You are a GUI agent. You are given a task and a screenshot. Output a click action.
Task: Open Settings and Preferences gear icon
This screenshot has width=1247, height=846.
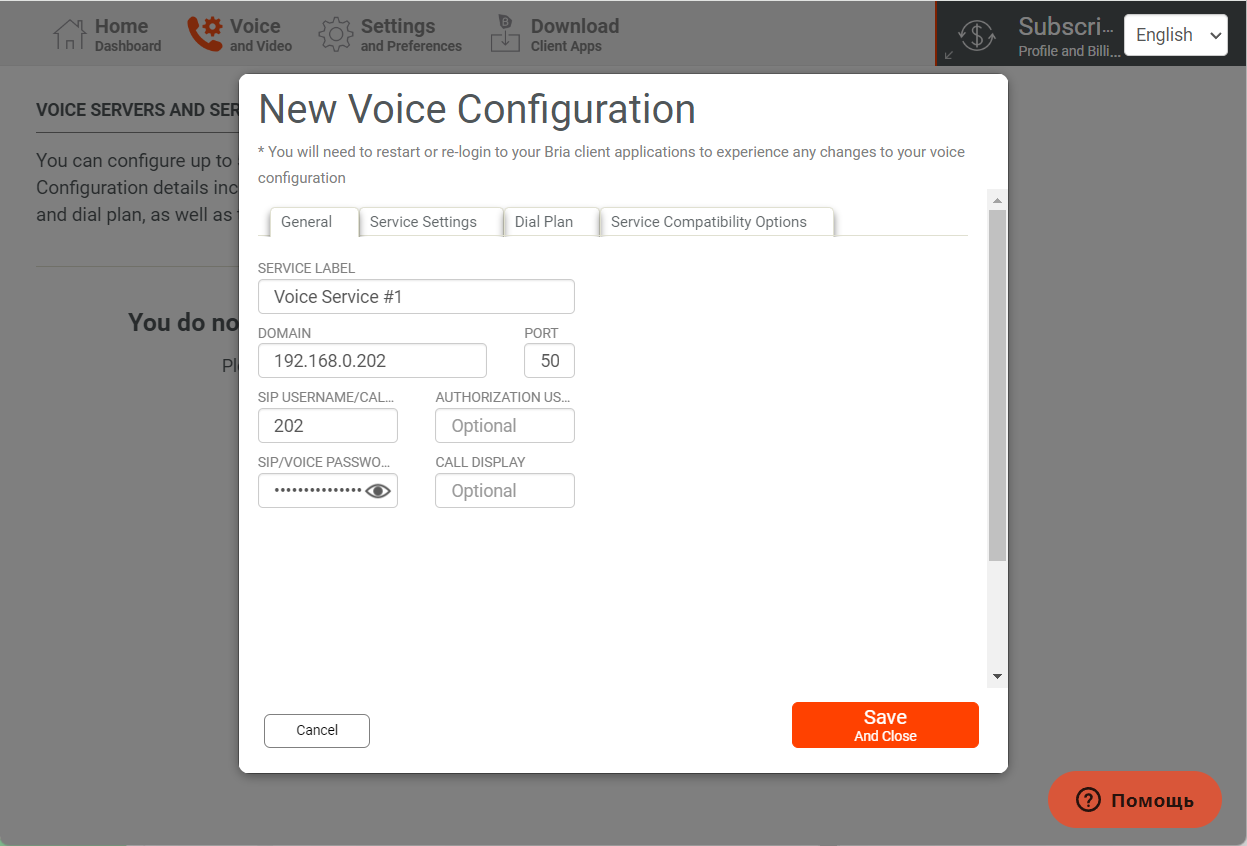(x=336, y=34)
